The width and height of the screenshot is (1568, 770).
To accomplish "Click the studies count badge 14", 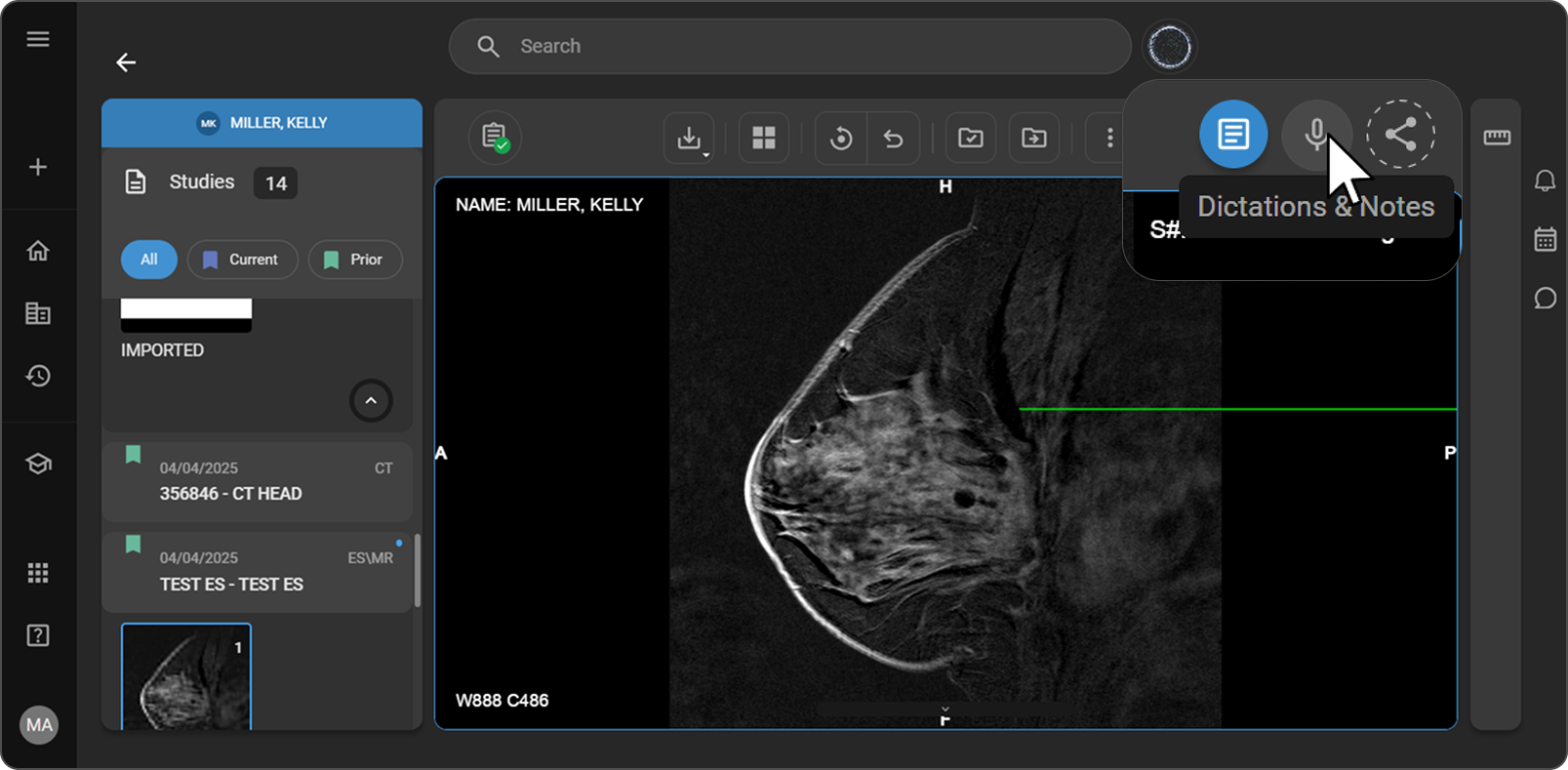I will click(276, 182).
